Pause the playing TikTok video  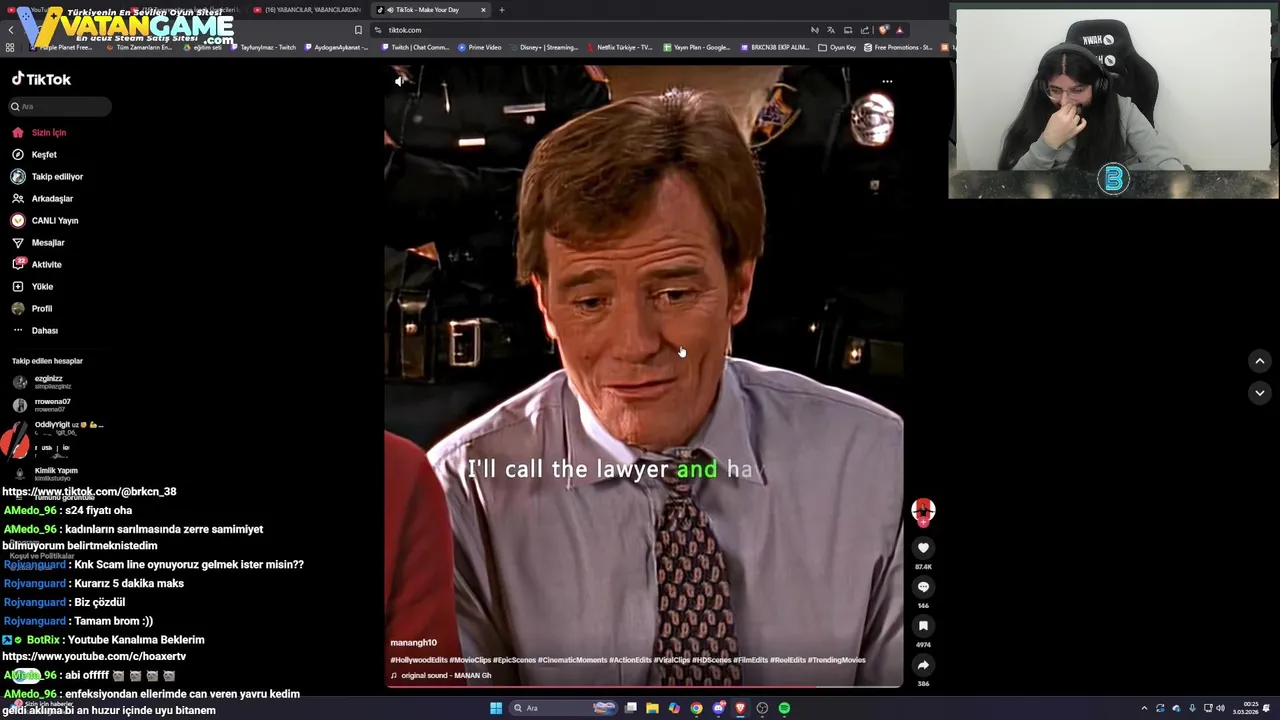(643, 375)
